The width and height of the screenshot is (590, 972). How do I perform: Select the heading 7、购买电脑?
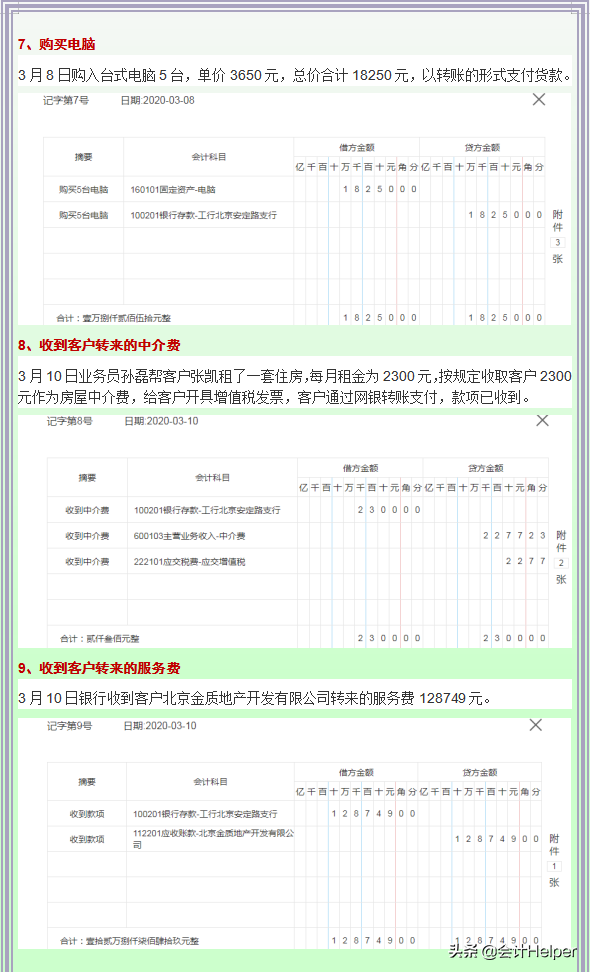pos(56,45)
